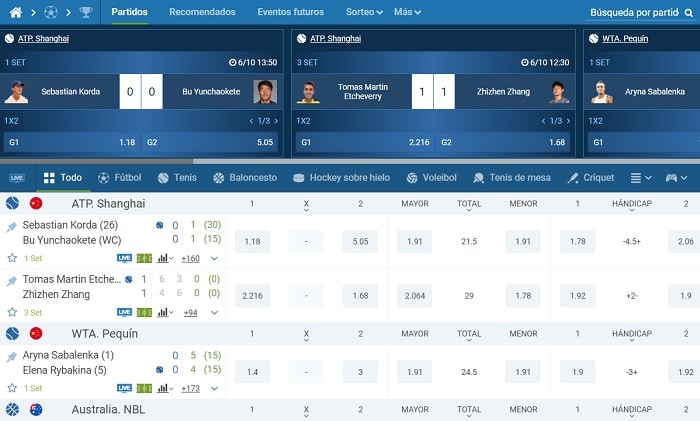This screenshot has height=421, width=700.
Task: Click the search magnifier icon
Action: [689, 13]
